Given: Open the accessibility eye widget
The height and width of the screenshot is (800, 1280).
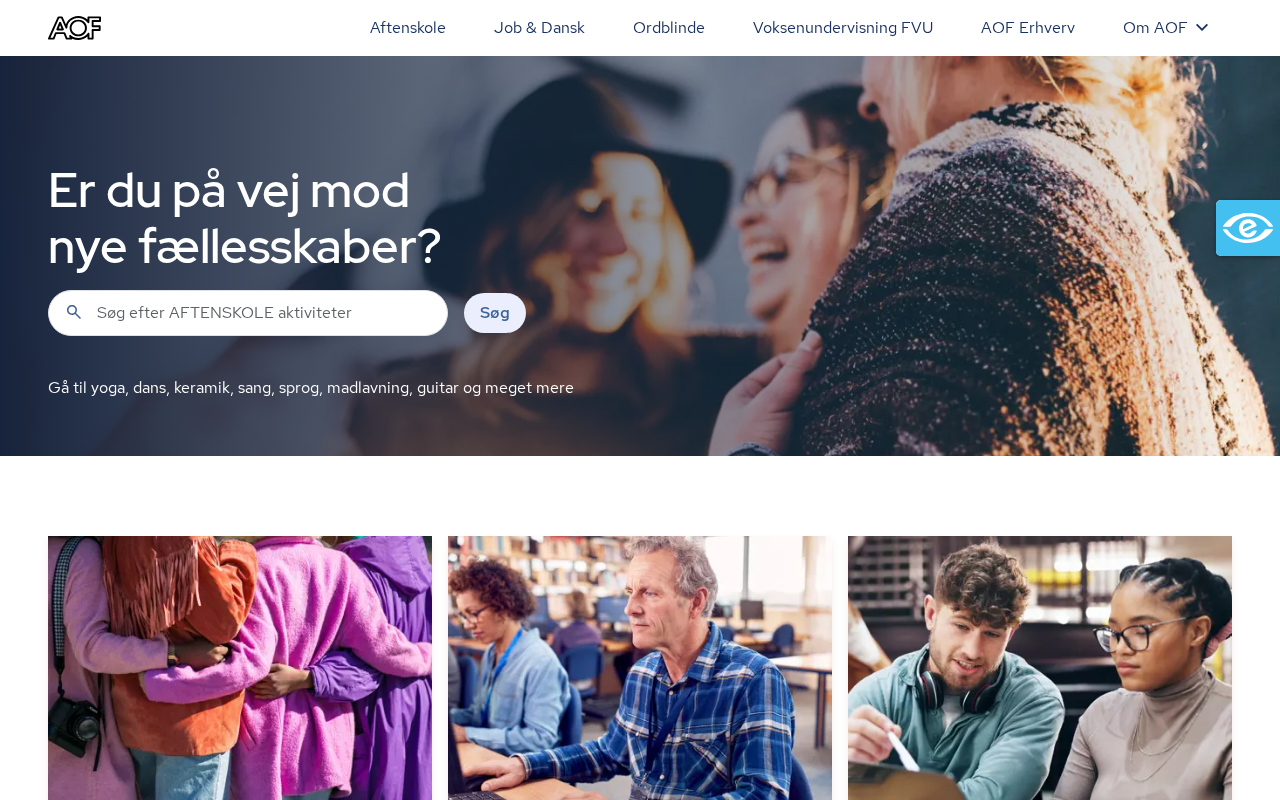Looking at the screenshot, I should pos(1248,228).
